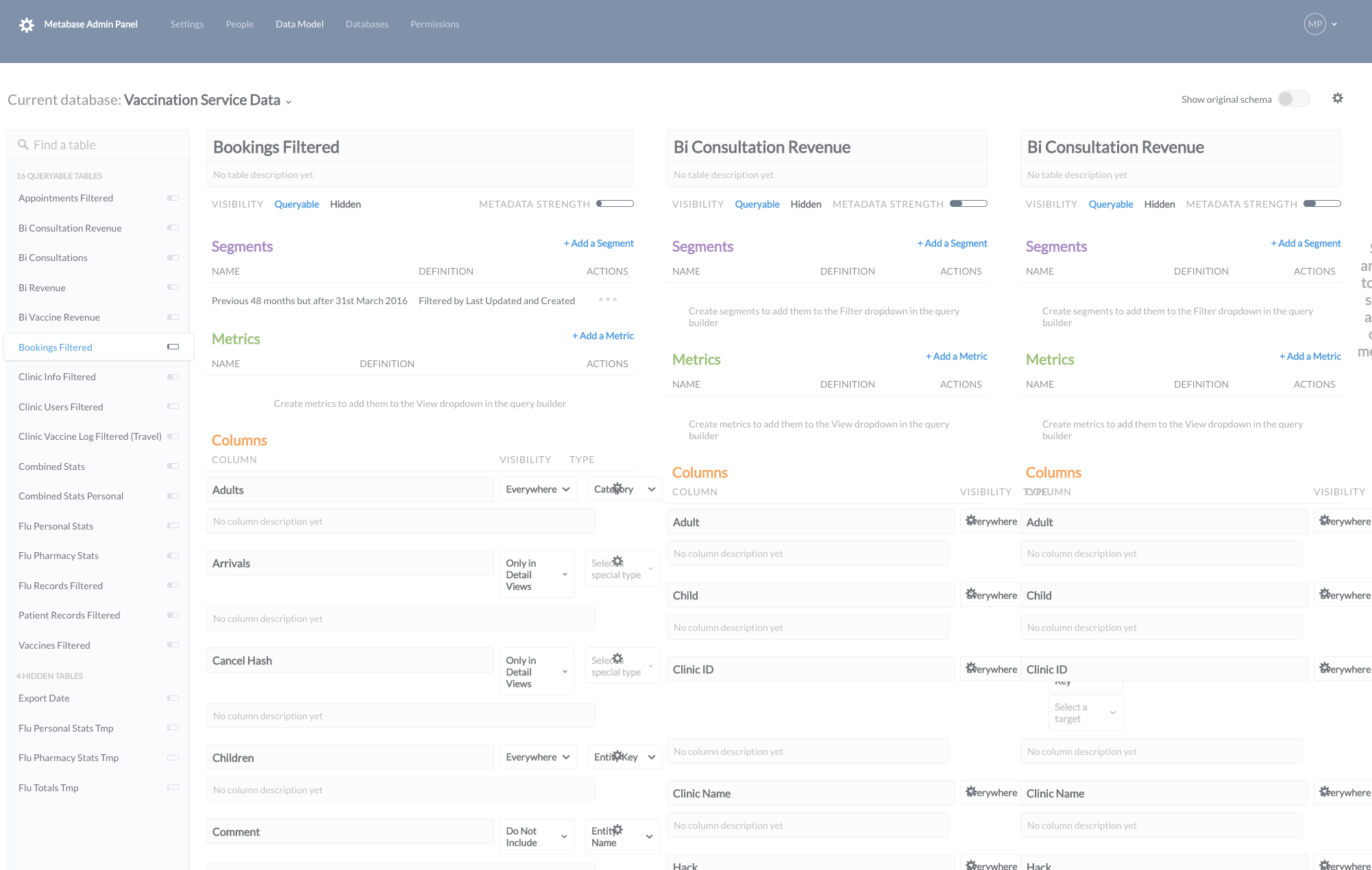Switch to the Permissions section
The height and width of the screenshot is (870, 1372).
tap(434, 24)
